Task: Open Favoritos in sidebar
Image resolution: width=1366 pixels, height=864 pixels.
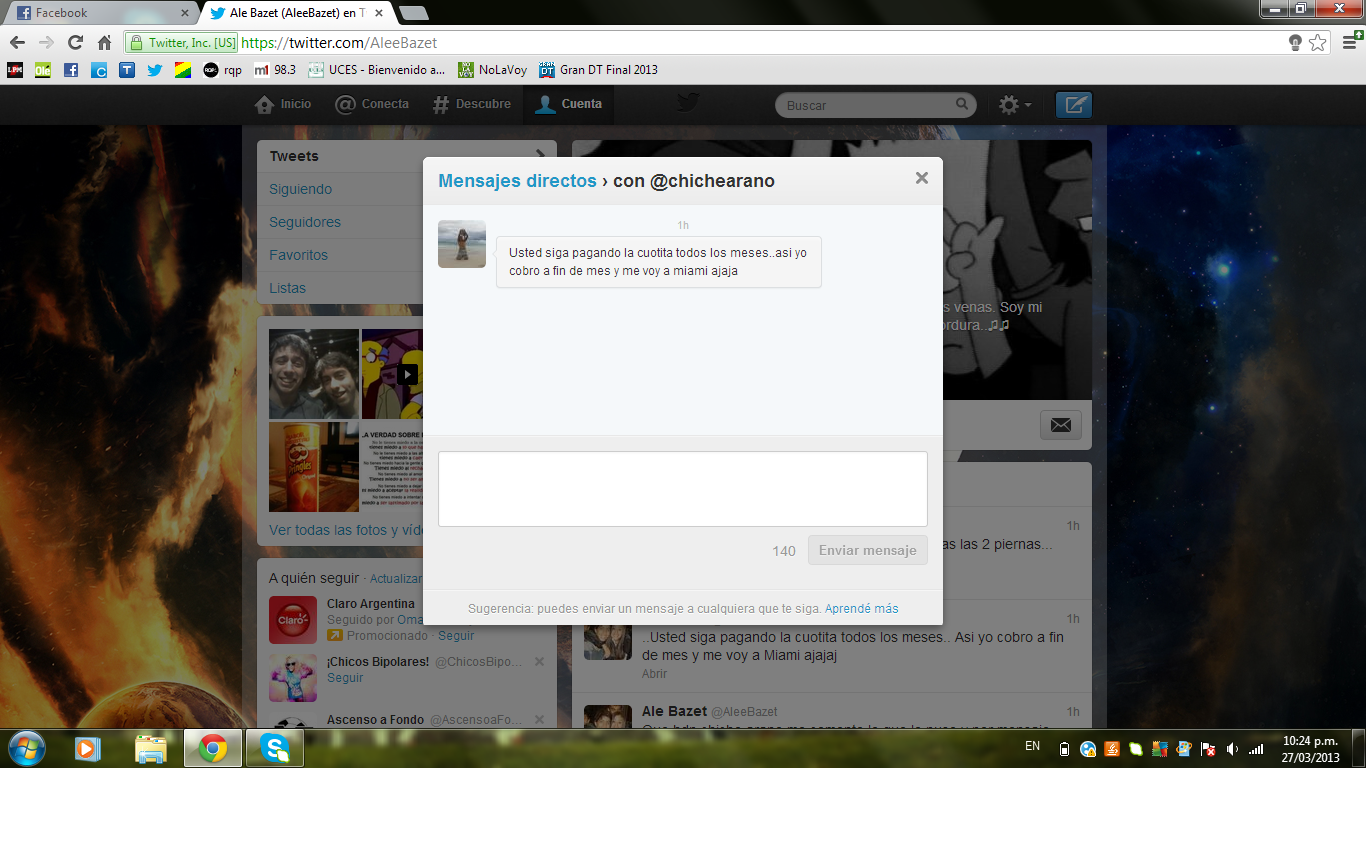Action: click(298, 255)
